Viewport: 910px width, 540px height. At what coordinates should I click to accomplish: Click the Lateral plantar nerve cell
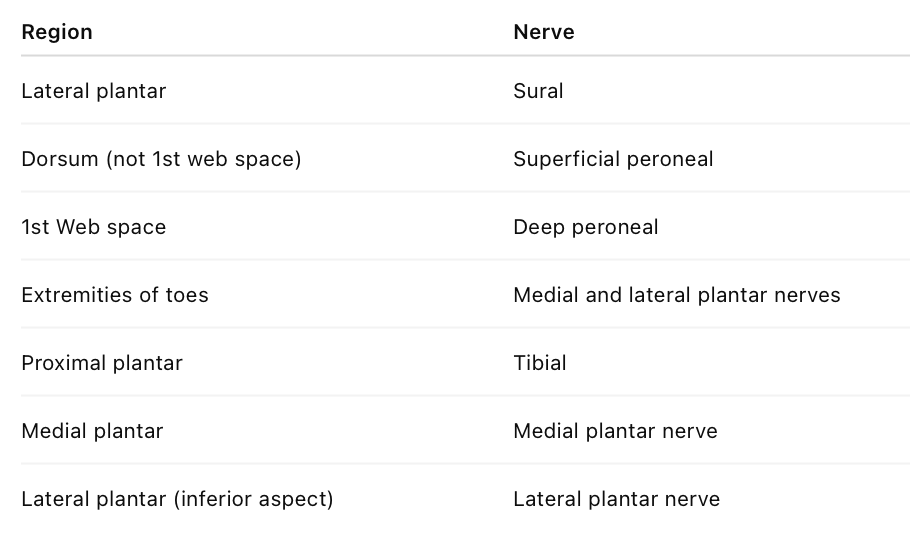tap(616, 499)
